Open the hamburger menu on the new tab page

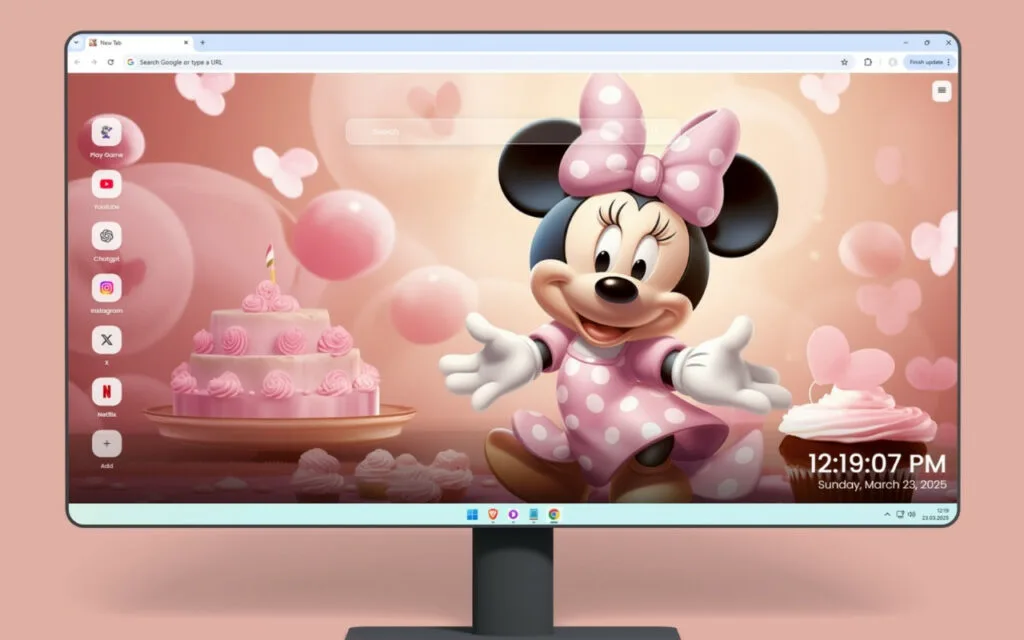941,91
